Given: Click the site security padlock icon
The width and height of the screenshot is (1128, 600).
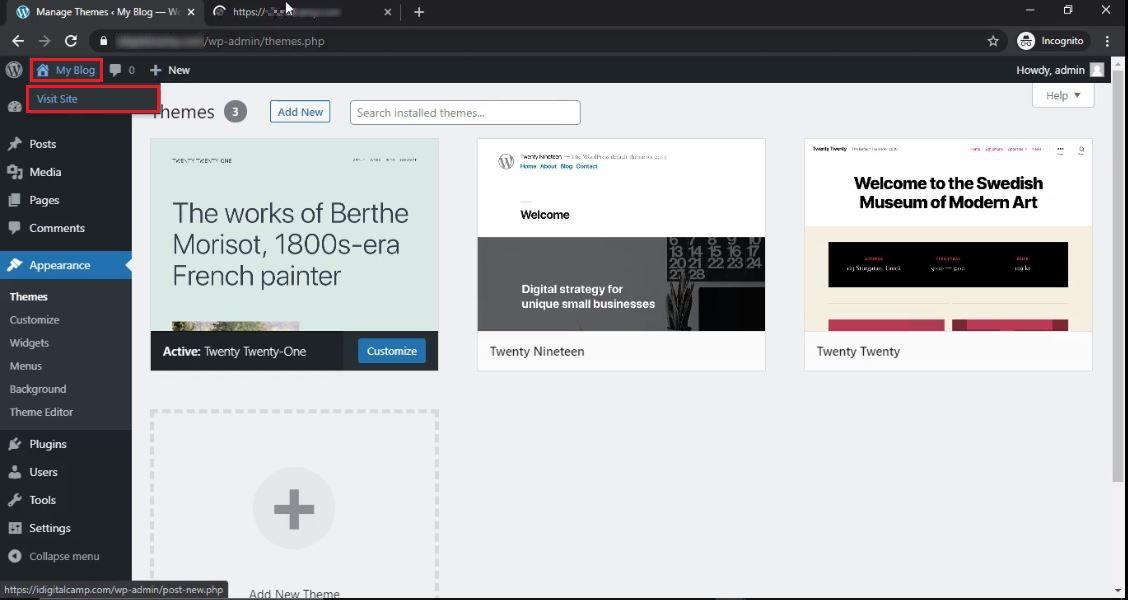Looking at the screenshot, I should (x=104, y=41).
